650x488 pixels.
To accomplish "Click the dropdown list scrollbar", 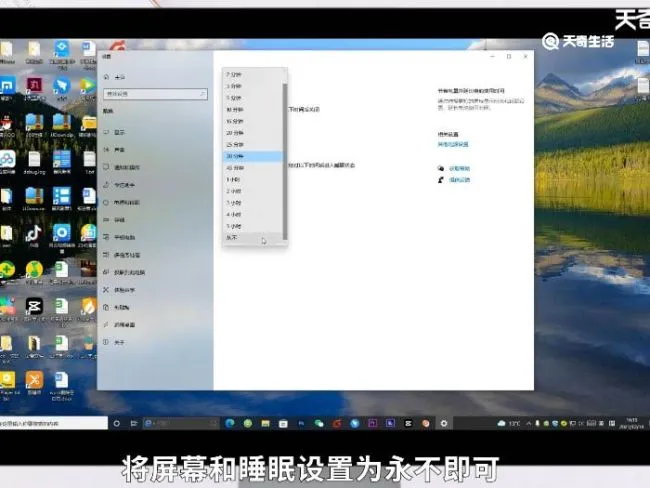I will coord(285,161).
